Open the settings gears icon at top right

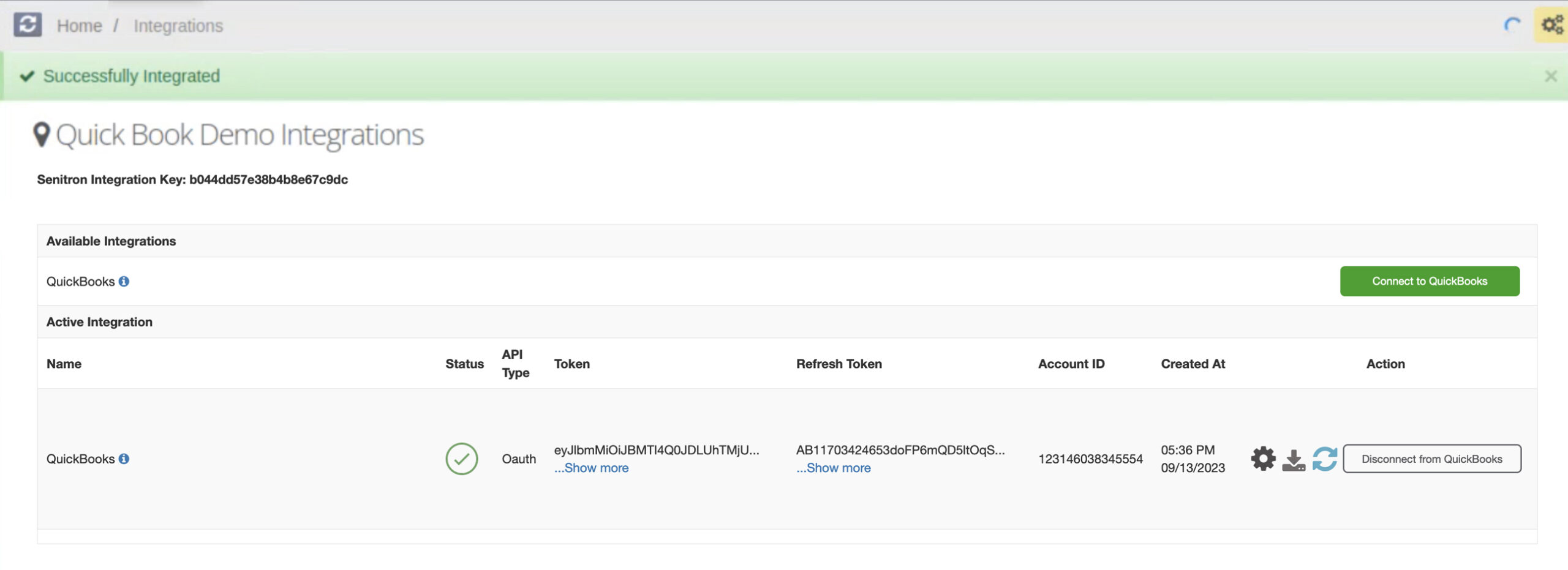1552,25
